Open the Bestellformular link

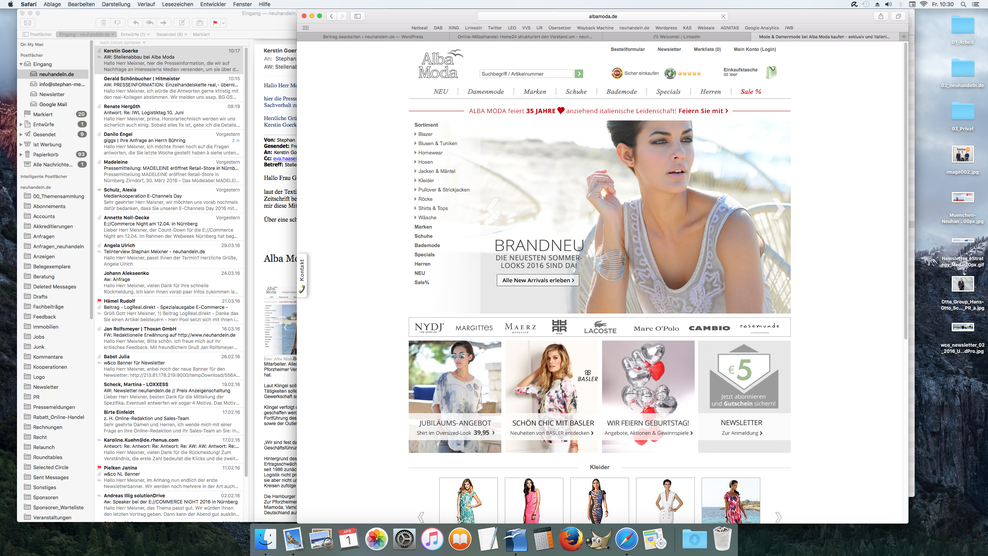click(x=627, y=49)
